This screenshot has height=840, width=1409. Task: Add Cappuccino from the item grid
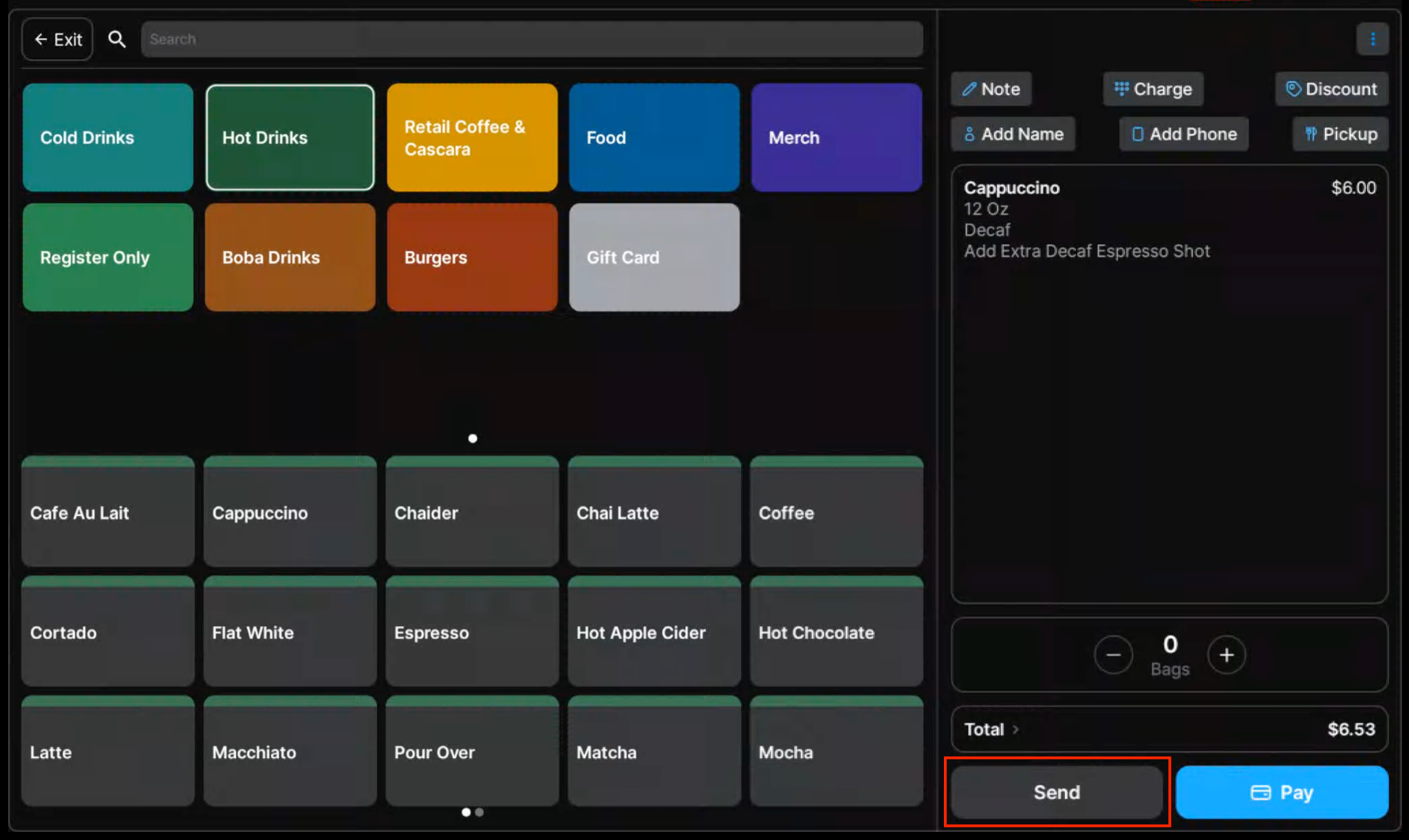point(290,512)
